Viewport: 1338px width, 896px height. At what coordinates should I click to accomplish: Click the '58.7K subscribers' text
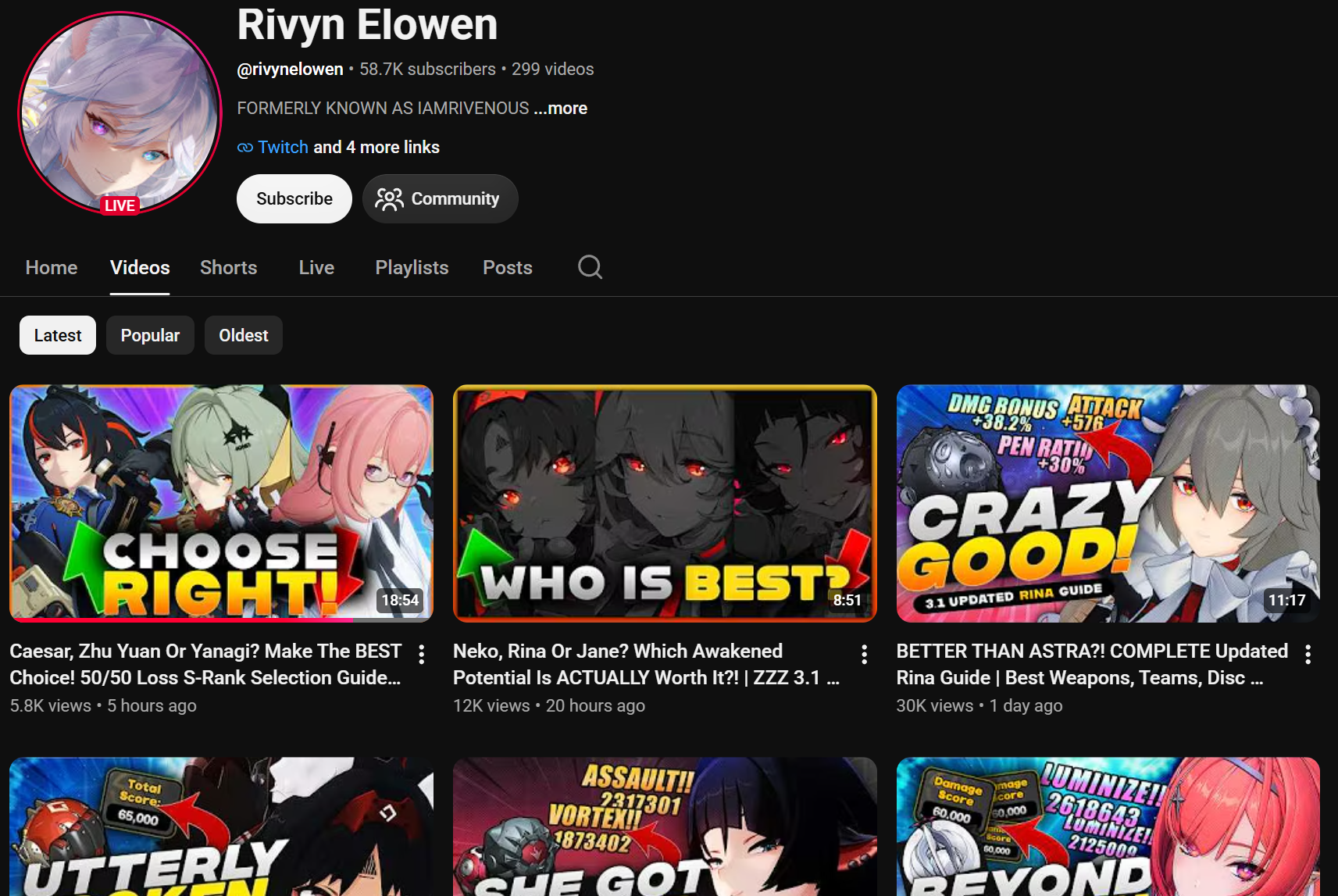(x=427, y=70)
